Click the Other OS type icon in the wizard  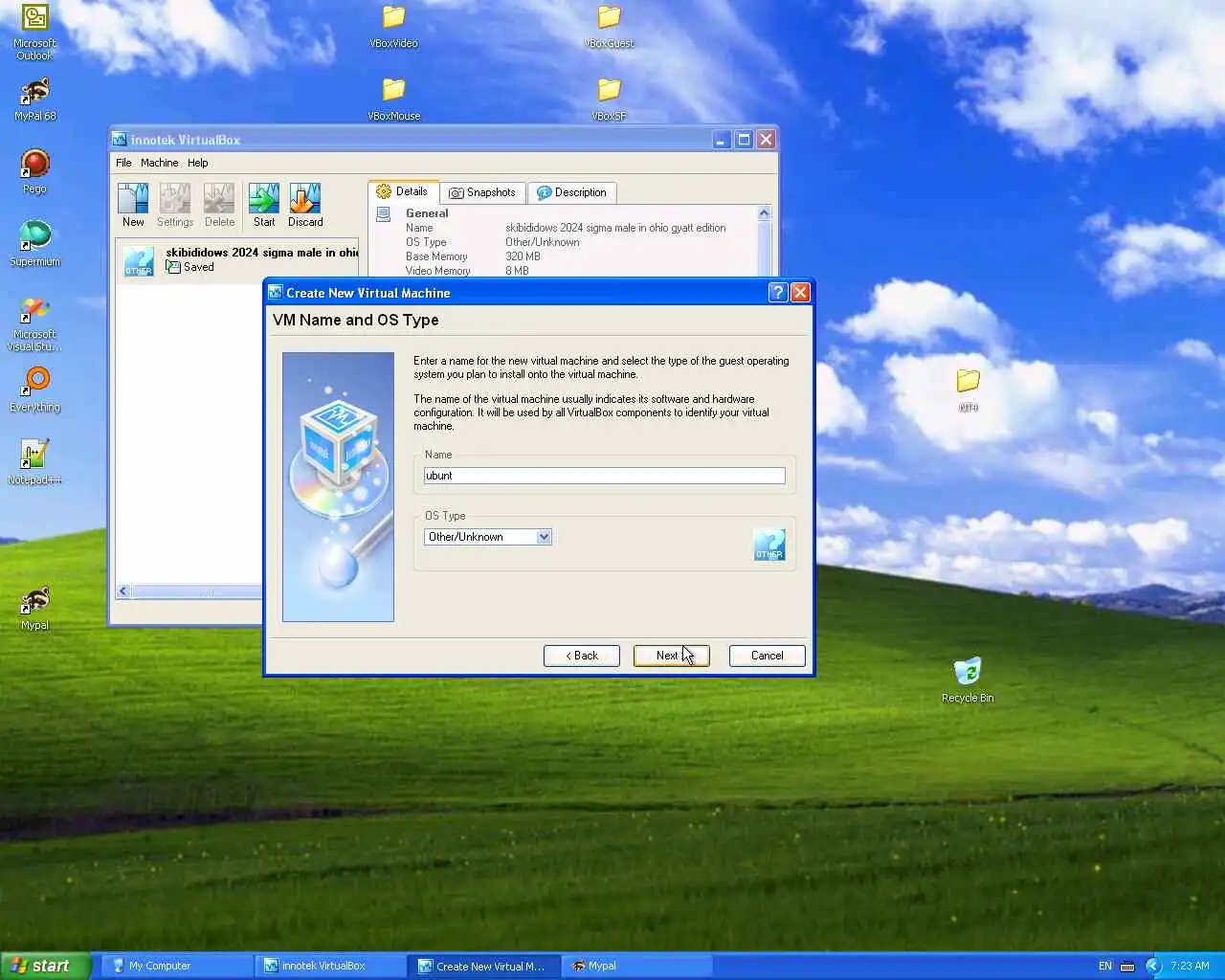[x=769, y=545]
